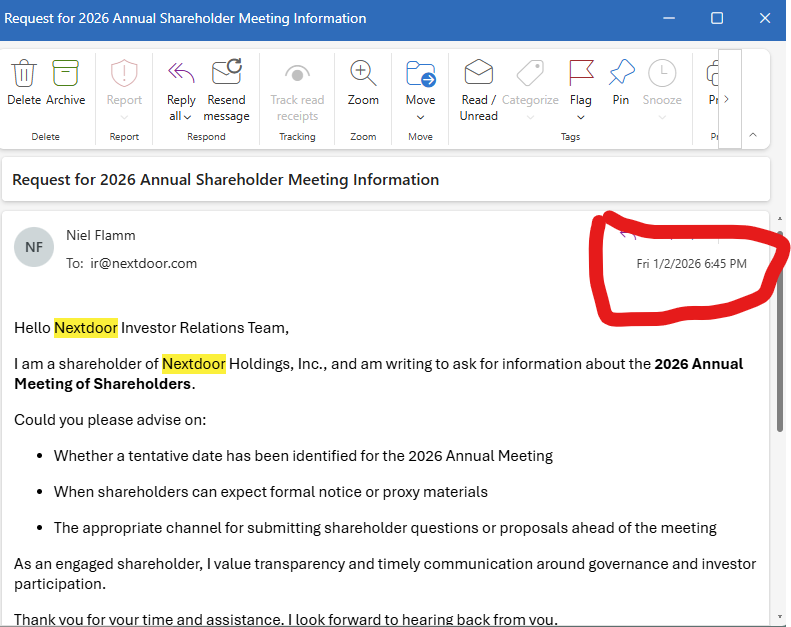The height and width of the screenshot is (627, 791).
Task: Expand the Categorize dropdown chevron
Action: coord(530,118)
